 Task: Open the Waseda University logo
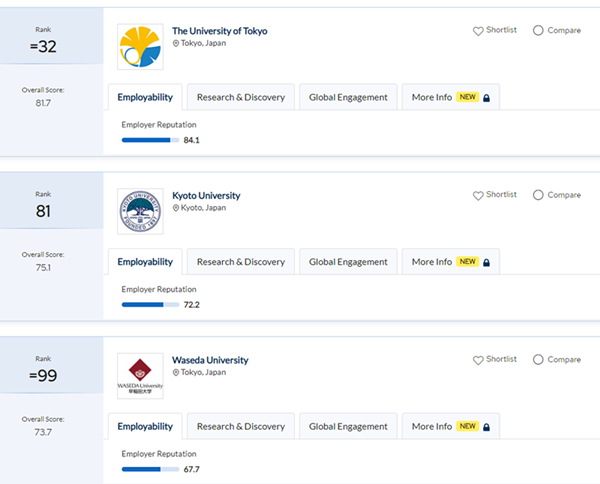140,376
